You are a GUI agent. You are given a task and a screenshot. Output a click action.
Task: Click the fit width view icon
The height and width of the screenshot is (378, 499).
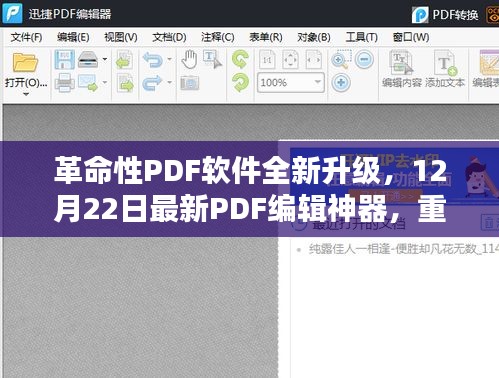point(314,60)
